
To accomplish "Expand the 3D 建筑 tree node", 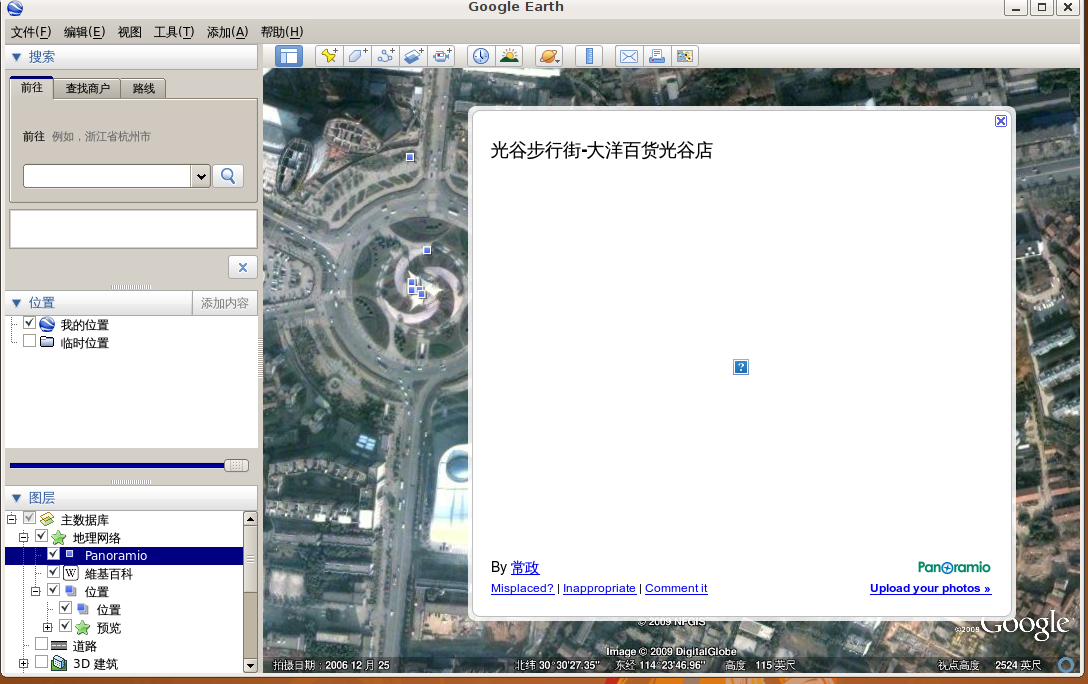I will tap(24, 663).
